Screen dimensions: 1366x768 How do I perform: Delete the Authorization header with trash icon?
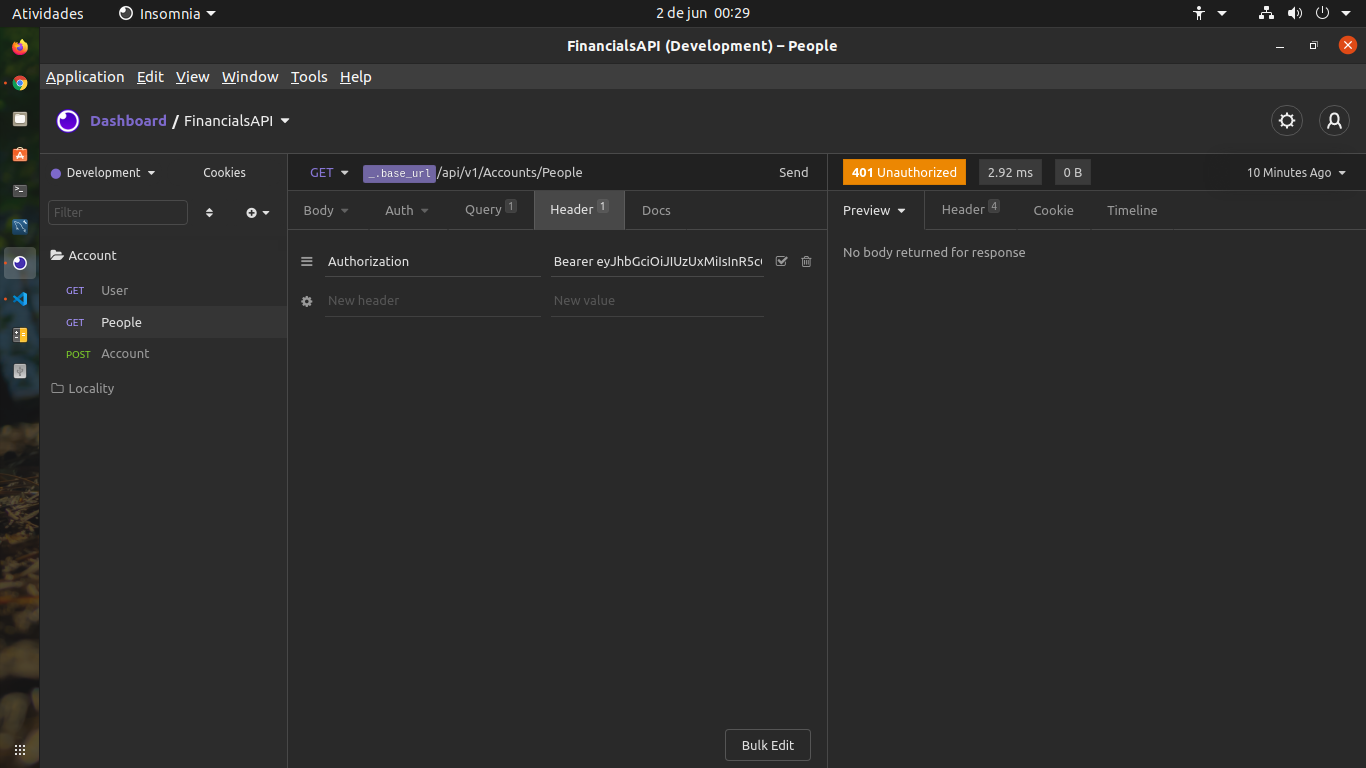pyautogui.click(x=807, y=261)
